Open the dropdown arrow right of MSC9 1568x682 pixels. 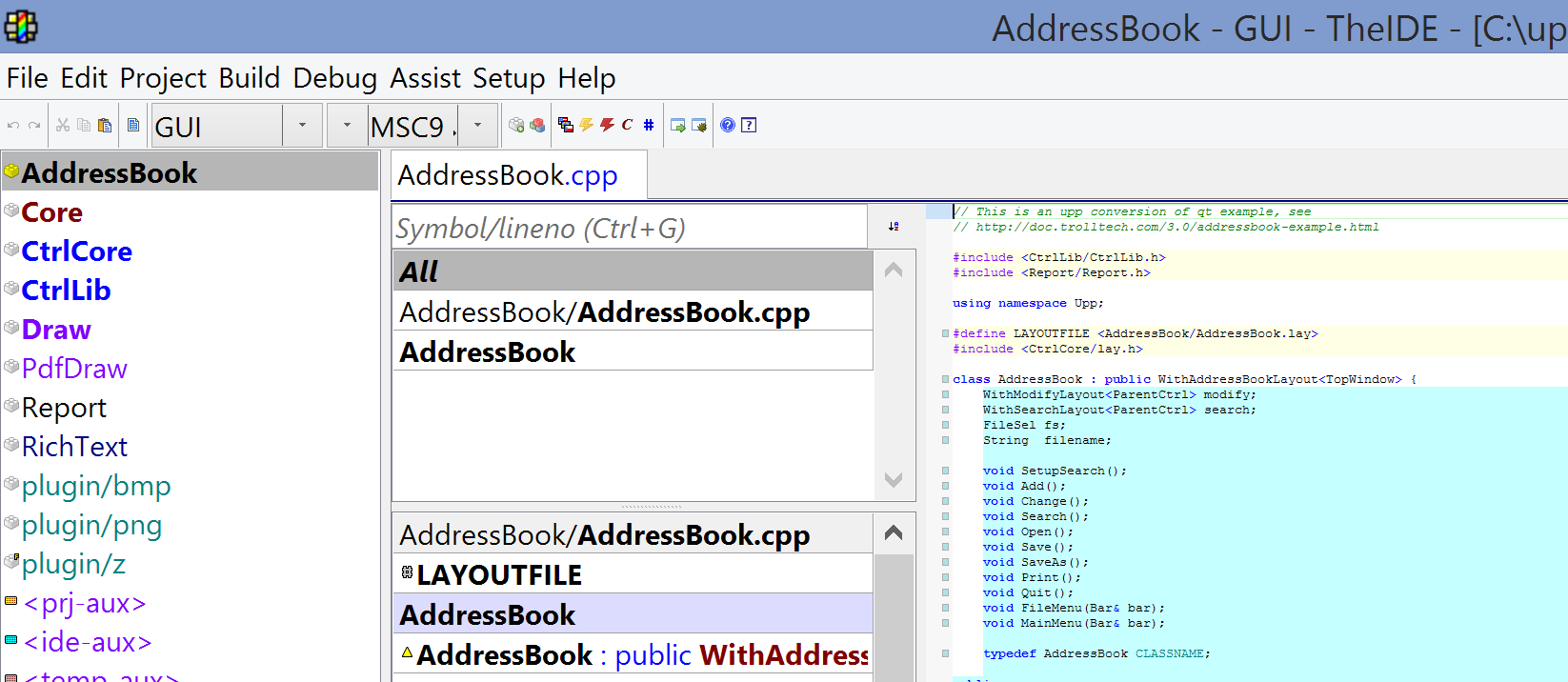(478, 125)
